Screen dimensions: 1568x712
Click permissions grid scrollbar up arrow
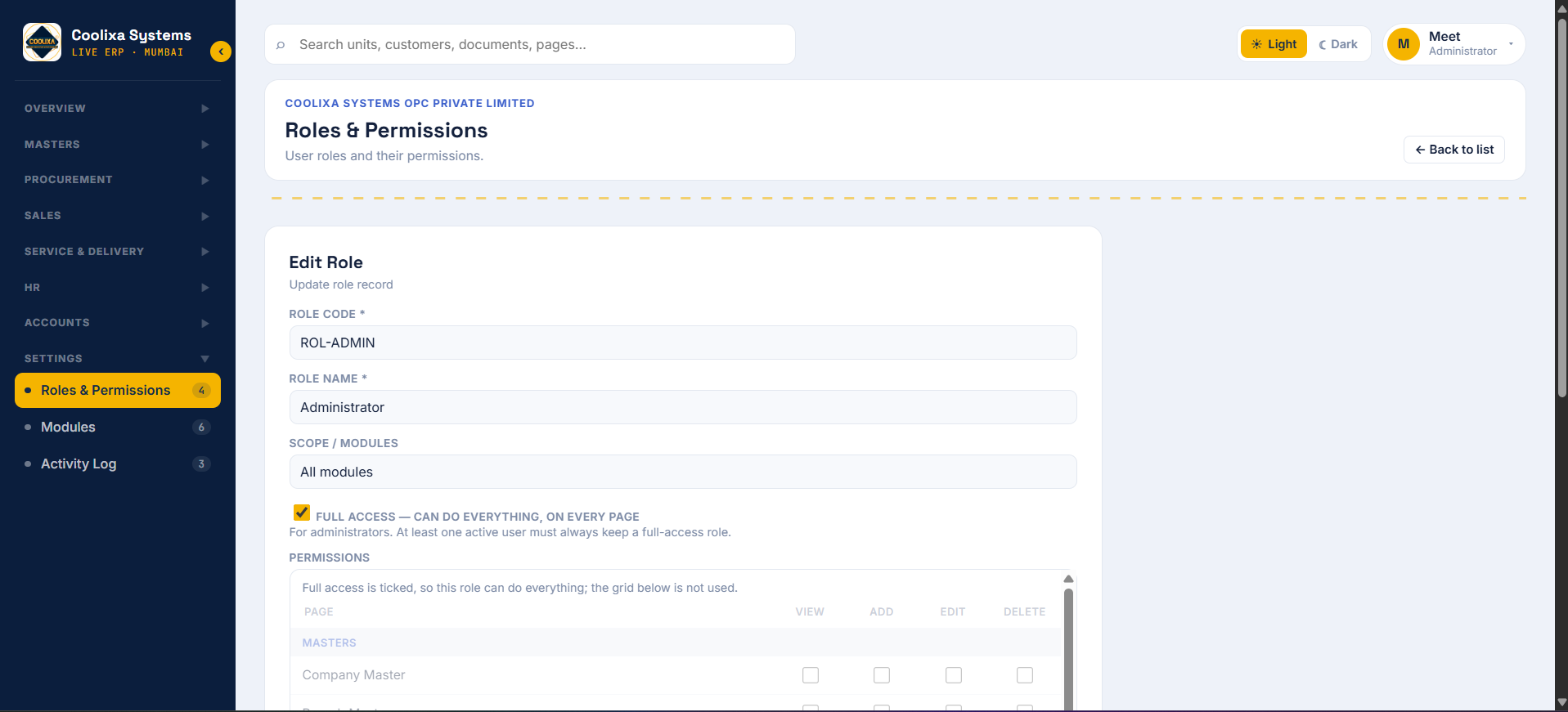1068,579
